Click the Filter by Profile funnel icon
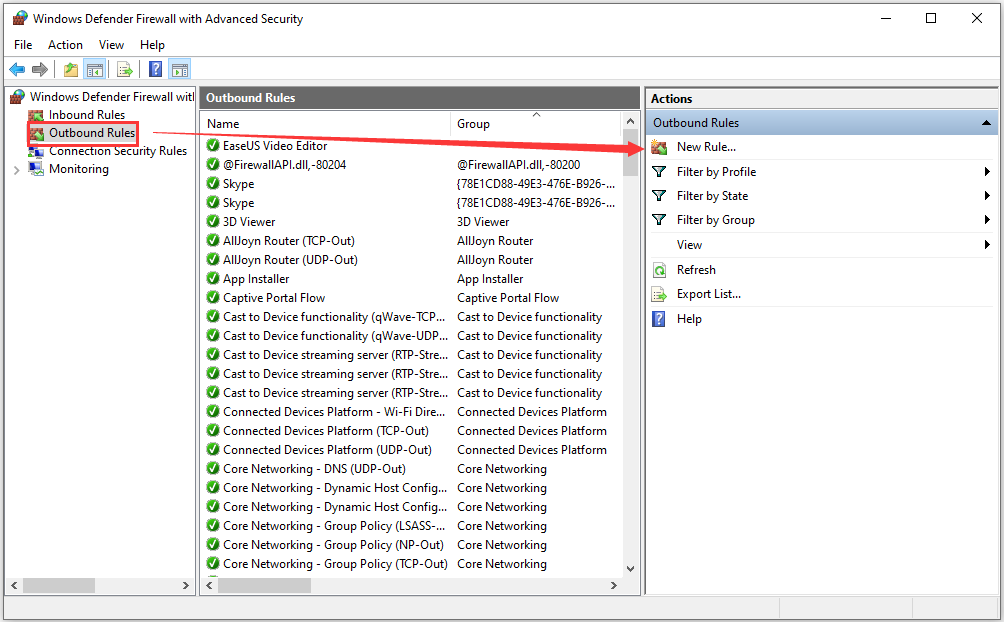Viewport: 1004px width, 622px height. coord(659,172)
